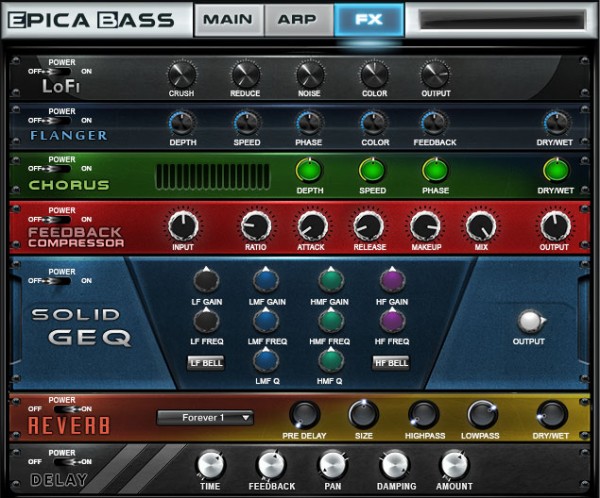Click the Chorus SPEED green knob
This screenshot has height=498, width=600.
tap(372, 170)
